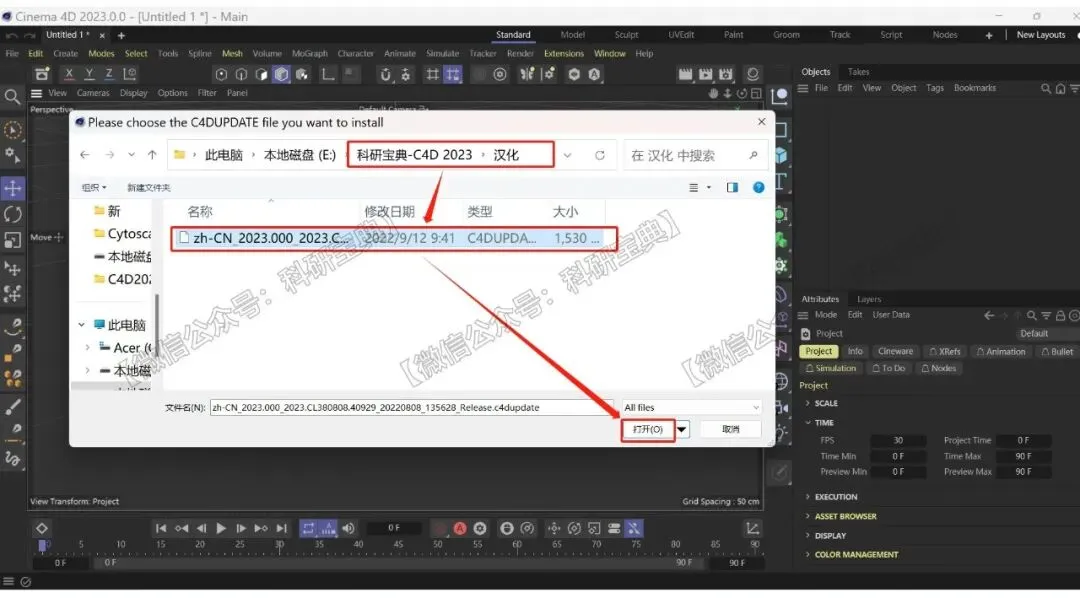Open the Default preset dropdown in Attributes
Viewport: 1080px width, 598px height.
[1047, 333]
